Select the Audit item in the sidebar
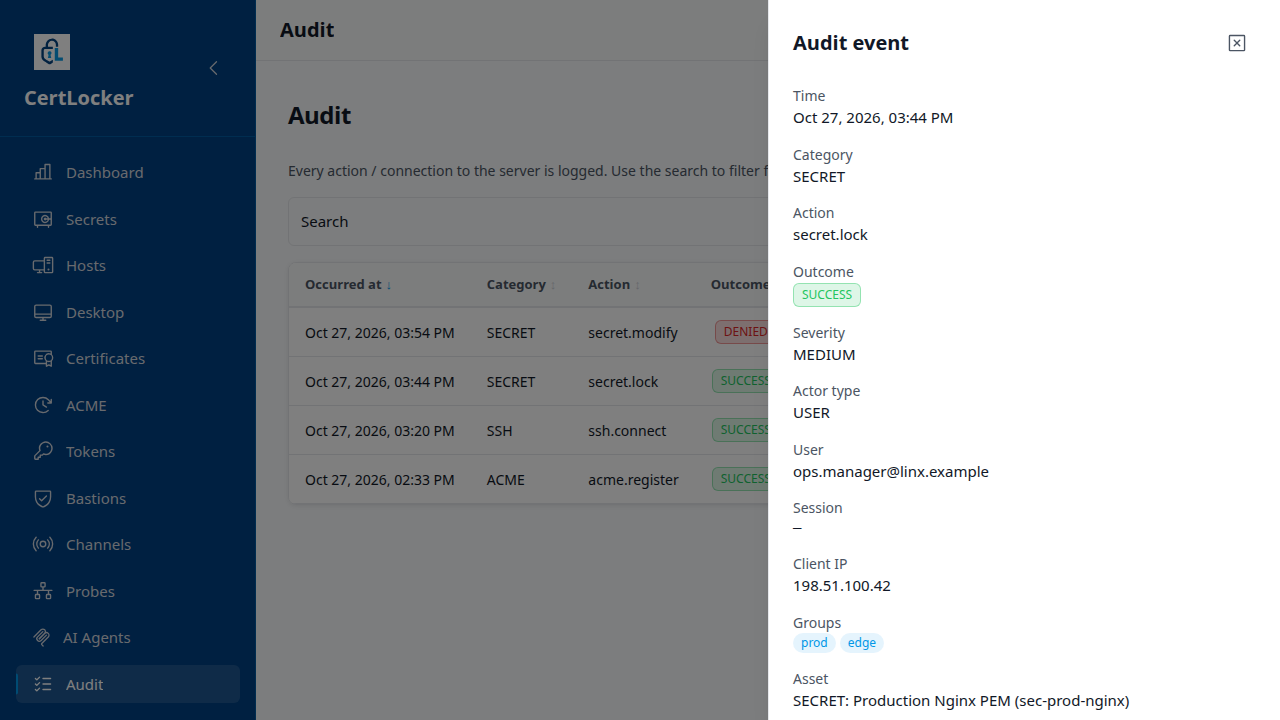 coord(128,684)
